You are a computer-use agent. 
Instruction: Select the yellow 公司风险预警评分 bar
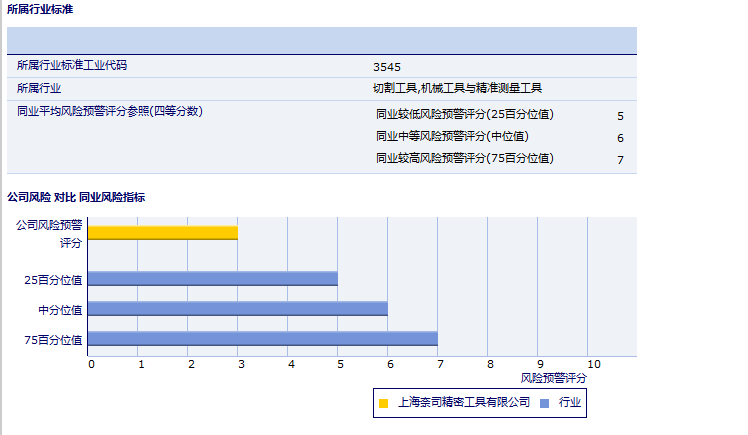click(163, 233)
